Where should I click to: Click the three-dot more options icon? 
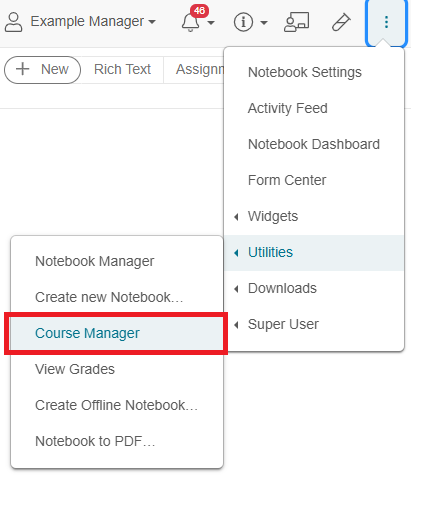click(386, 22)
